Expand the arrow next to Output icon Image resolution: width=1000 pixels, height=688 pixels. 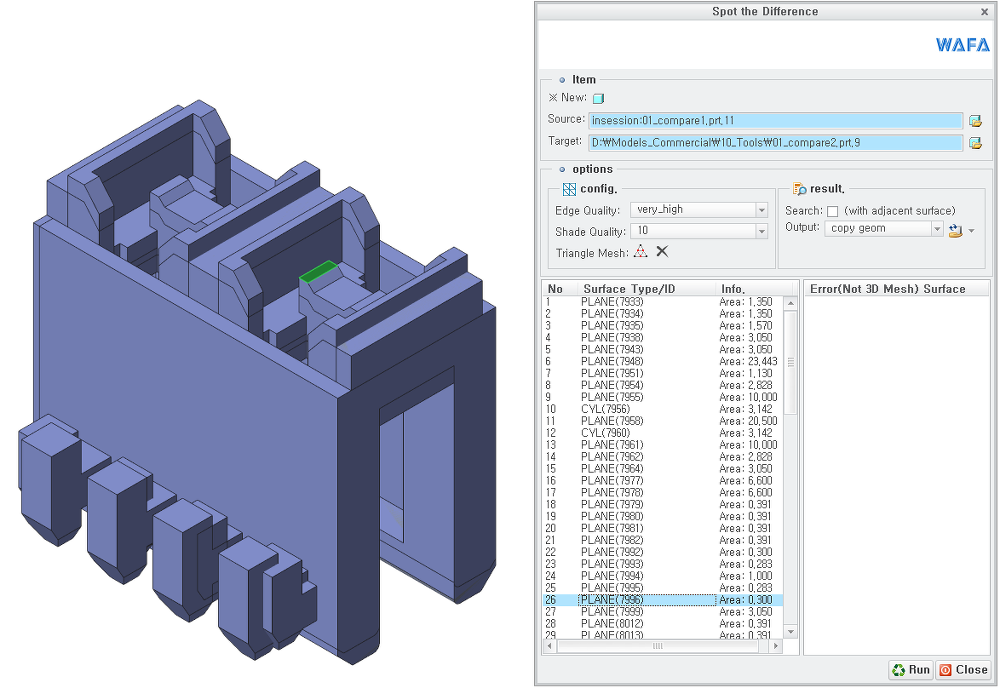click(971, 231)
